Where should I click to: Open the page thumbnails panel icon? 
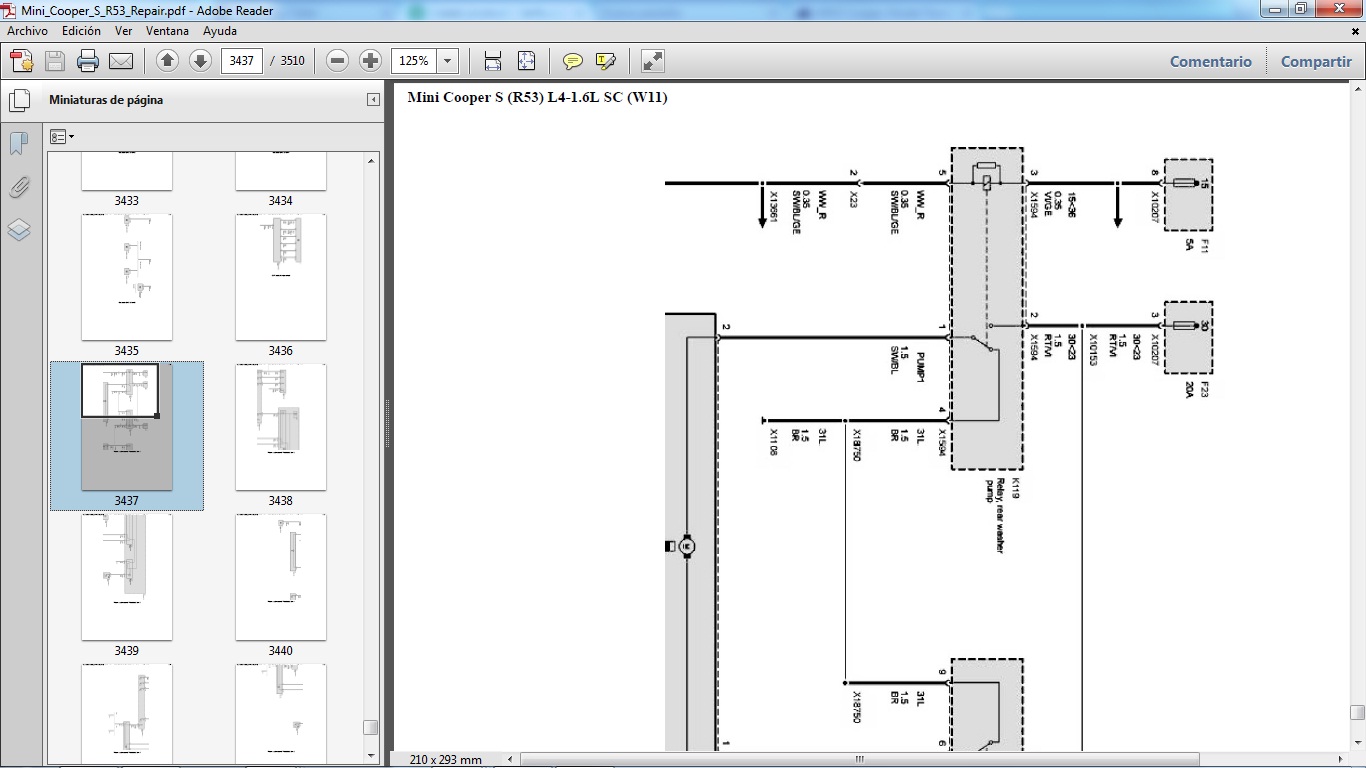click(19, 101)
